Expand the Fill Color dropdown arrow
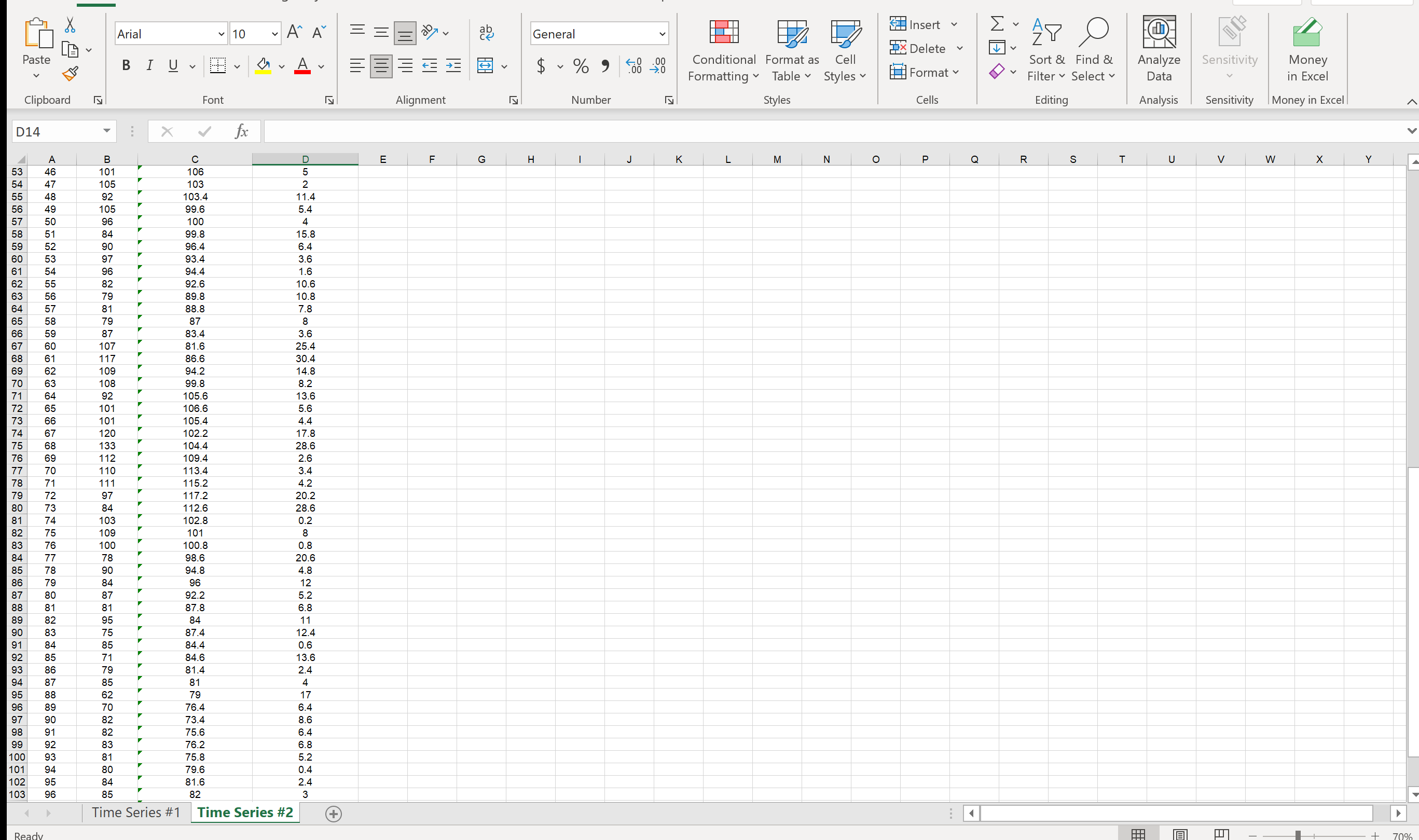The image size is (1419, 840). [281, 66]
